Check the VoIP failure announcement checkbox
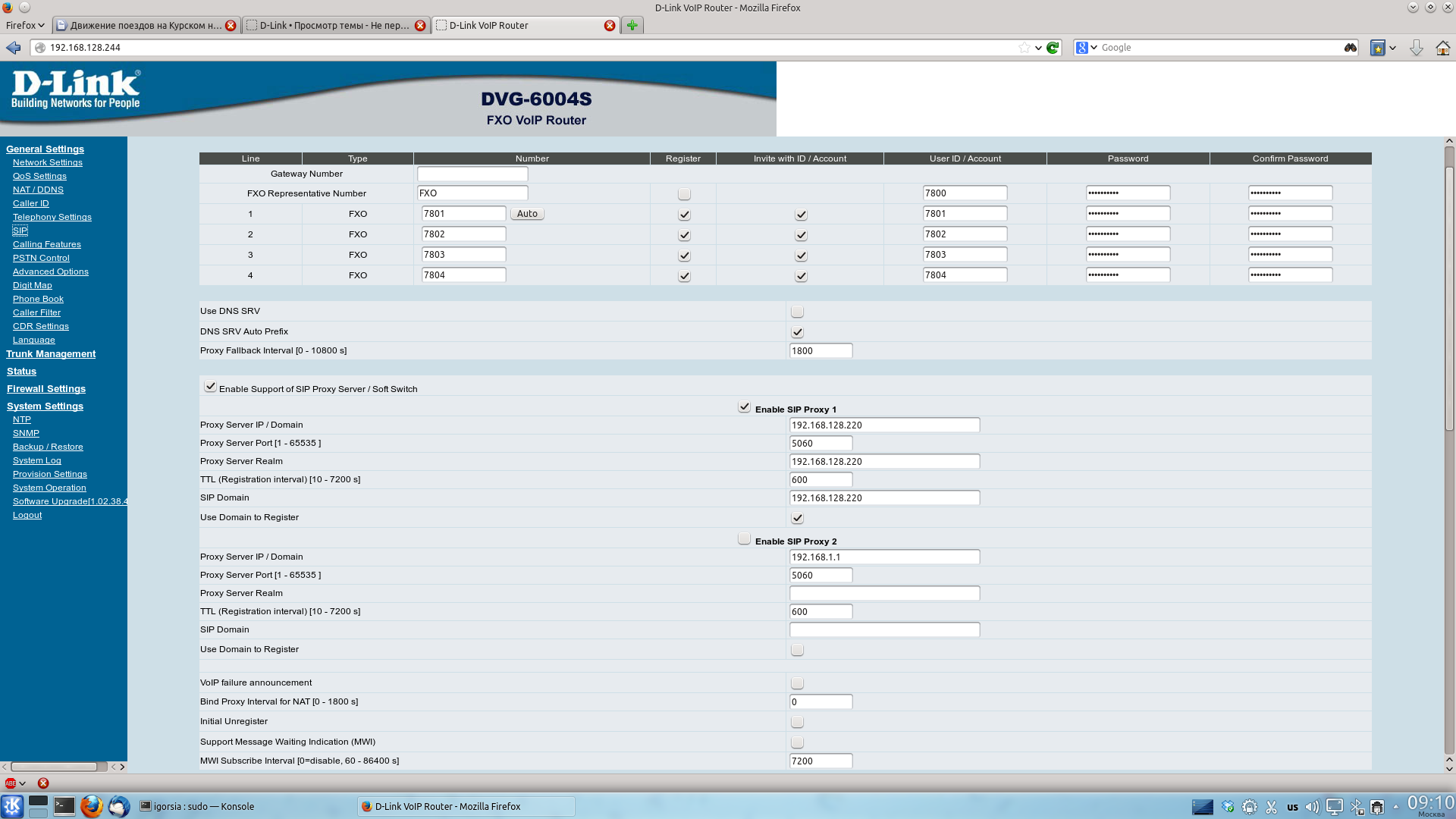The image size is (1456, 819). pos(797,683)
